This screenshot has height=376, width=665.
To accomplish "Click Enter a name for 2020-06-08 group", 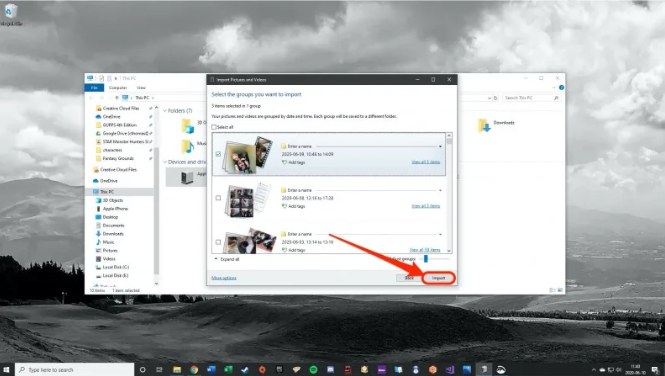I will [299, 190].
